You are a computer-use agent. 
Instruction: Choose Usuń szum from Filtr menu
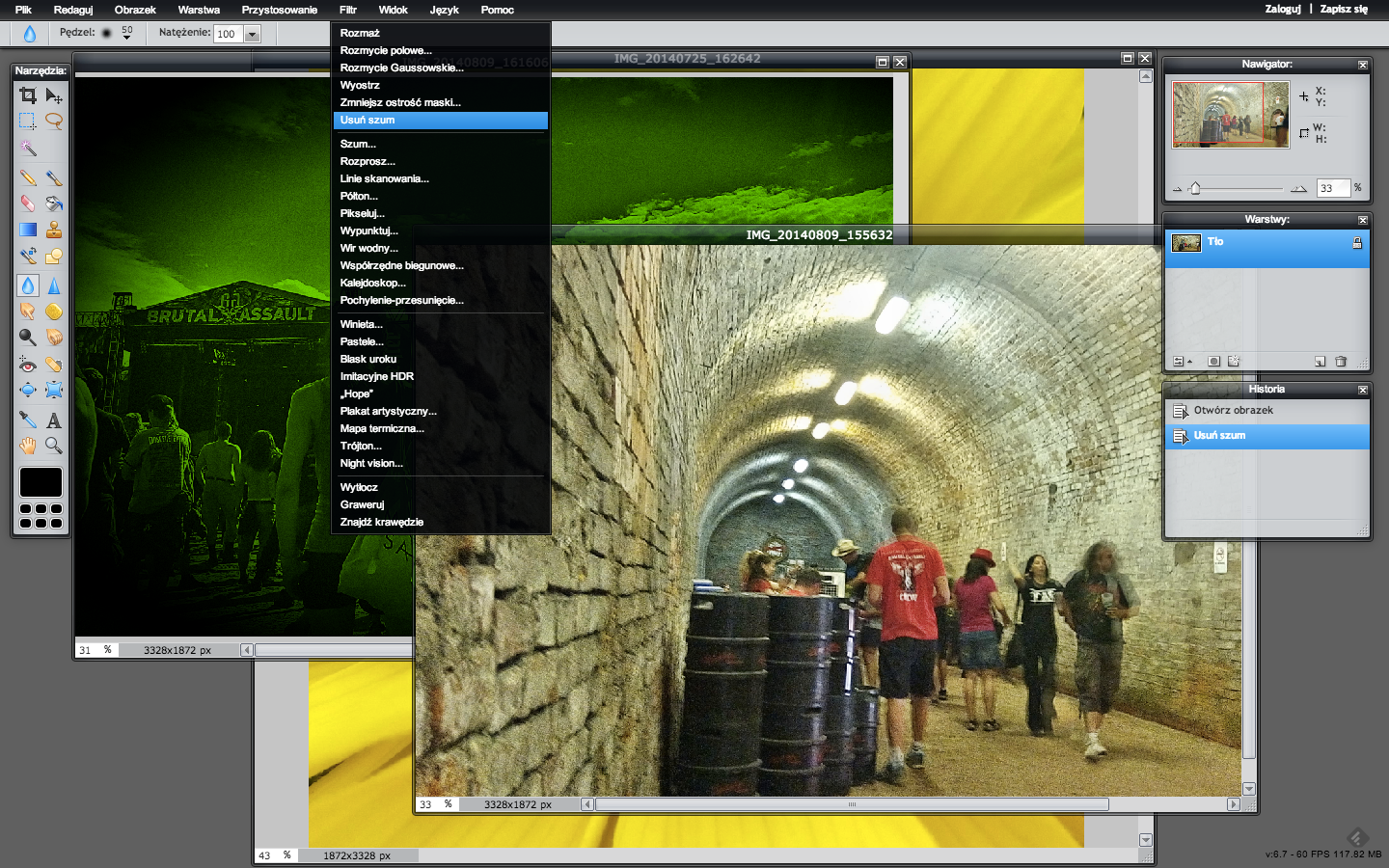pyautogui.click(x=441, y=120)
